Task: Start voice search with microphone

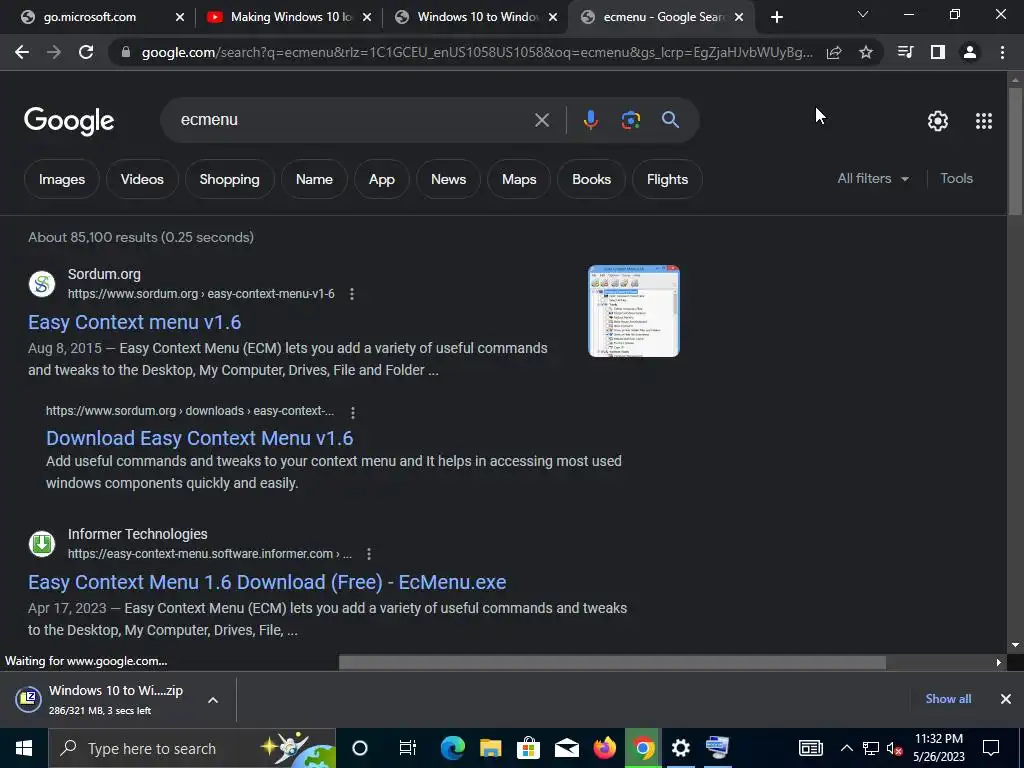Action: coord(591,120)
